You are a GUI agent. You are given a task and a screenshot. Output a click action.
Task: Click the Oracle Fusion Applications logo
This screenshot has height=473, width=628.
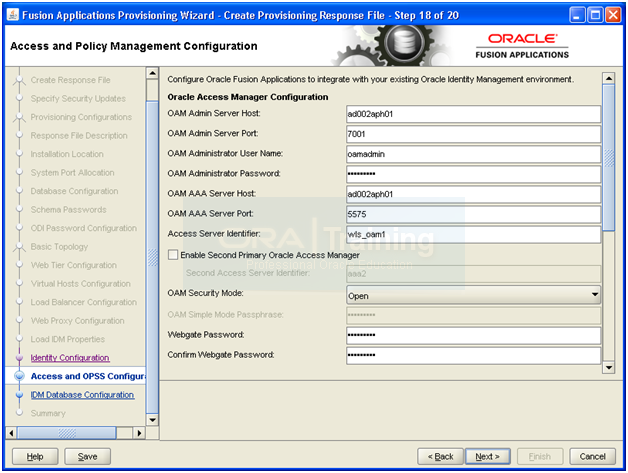522,46
